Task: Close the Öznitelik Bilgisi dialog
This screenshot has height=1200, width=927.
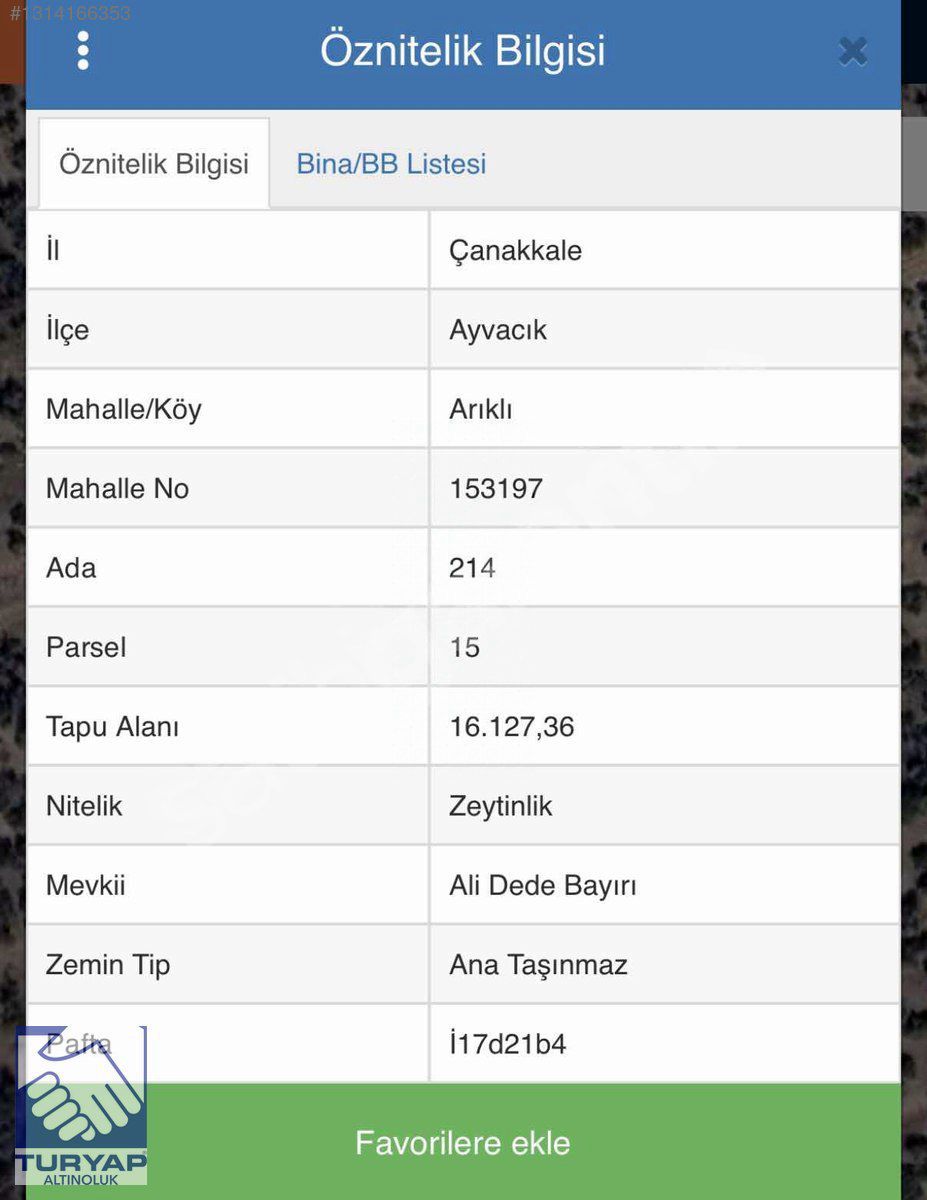Action: [853, 51]
